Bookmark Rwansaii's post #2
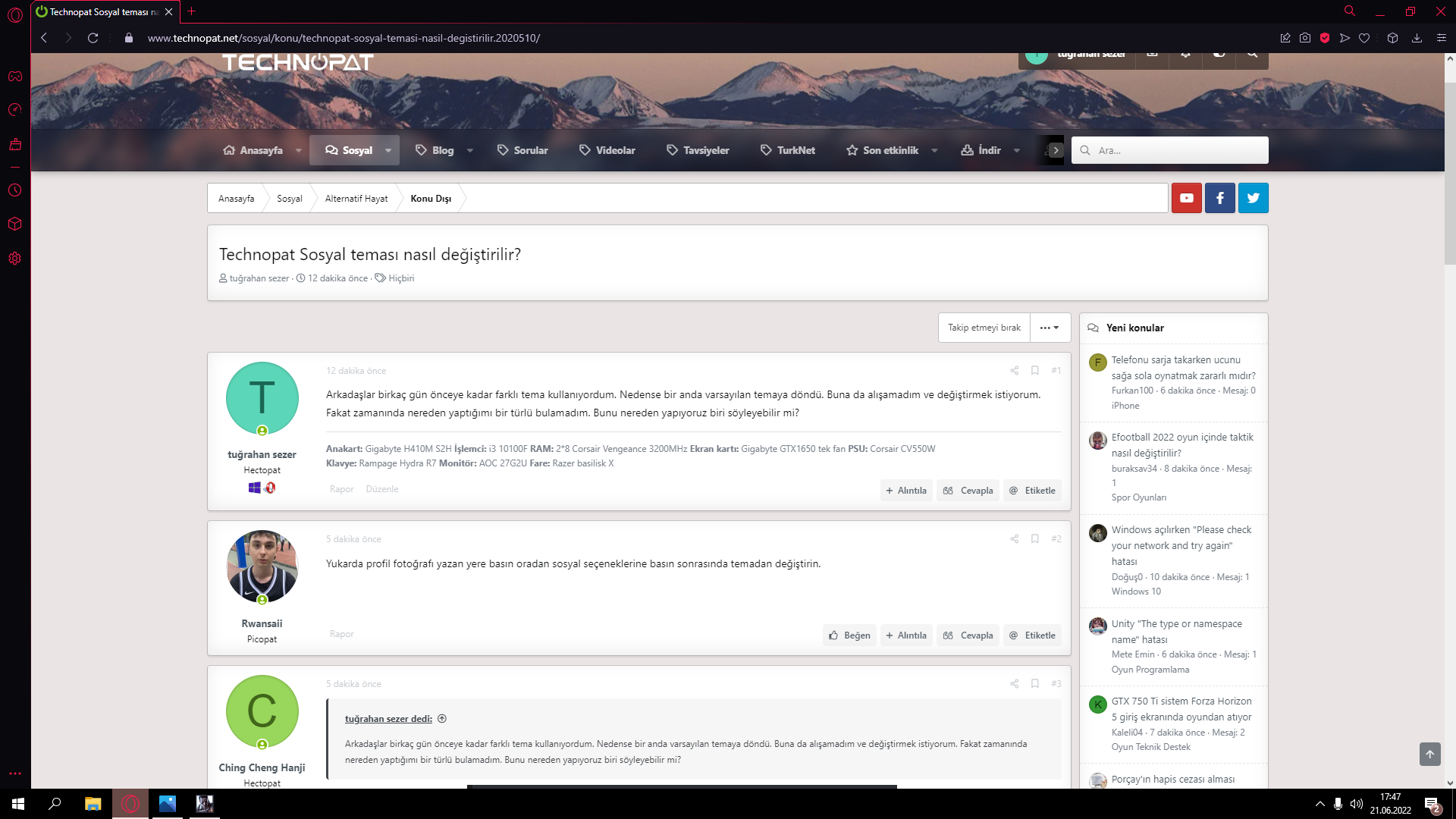 1034,539
